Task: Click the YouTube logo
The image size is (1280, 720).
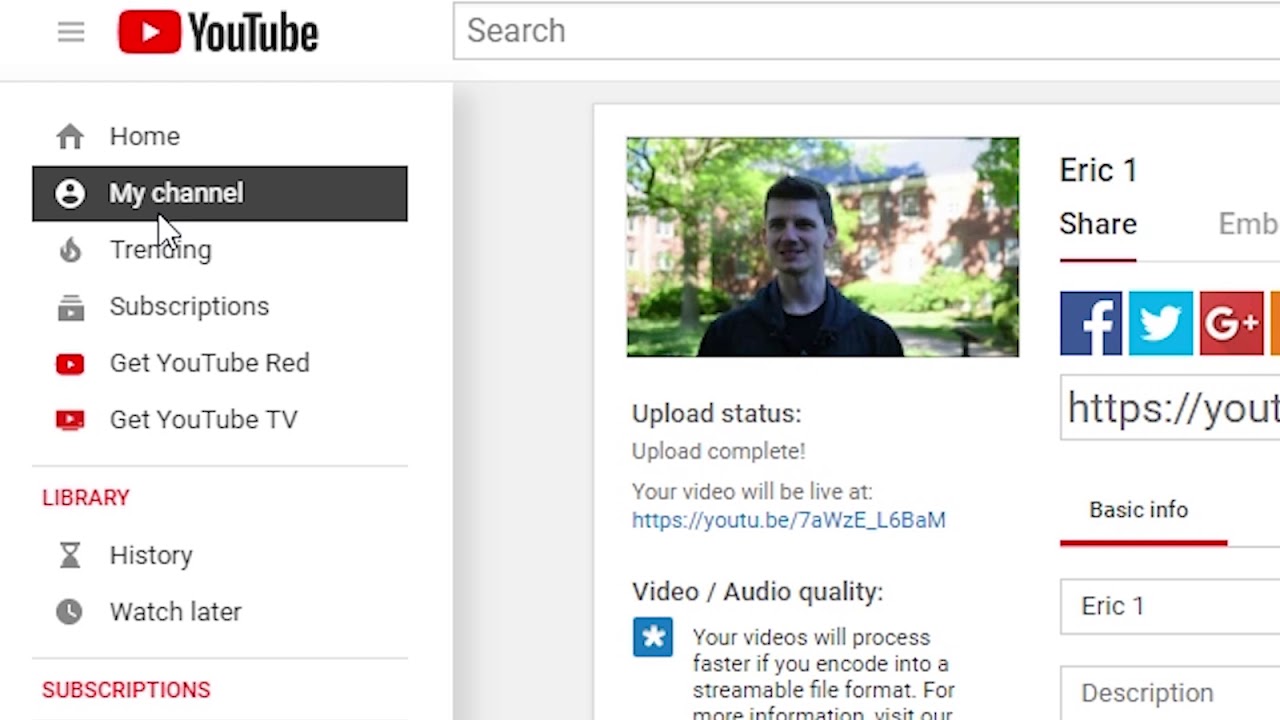Action: tap(218, 32)
